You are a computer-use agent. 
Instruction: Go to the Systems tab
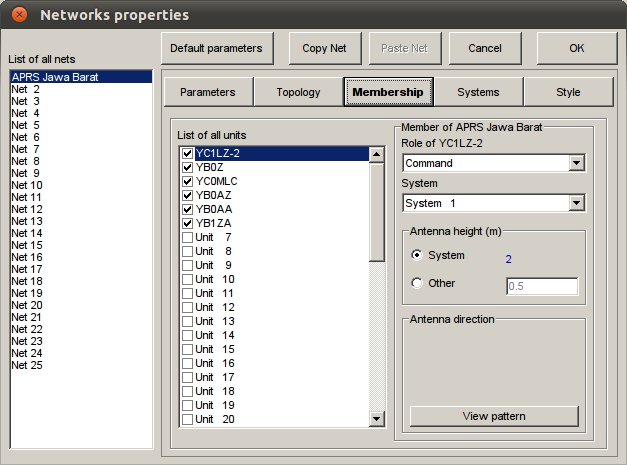(x=478, y=93)
